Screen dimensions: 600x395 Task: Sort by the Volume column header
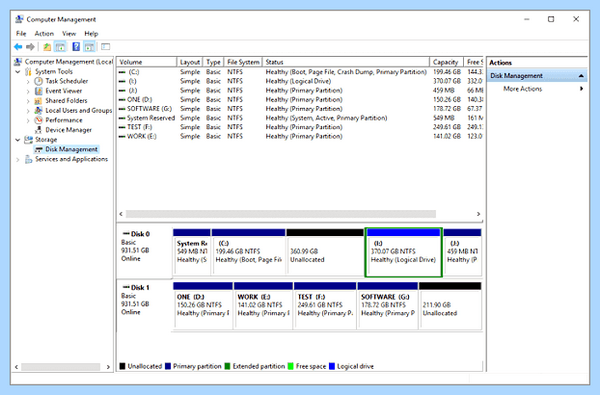[x=147, y=62]
